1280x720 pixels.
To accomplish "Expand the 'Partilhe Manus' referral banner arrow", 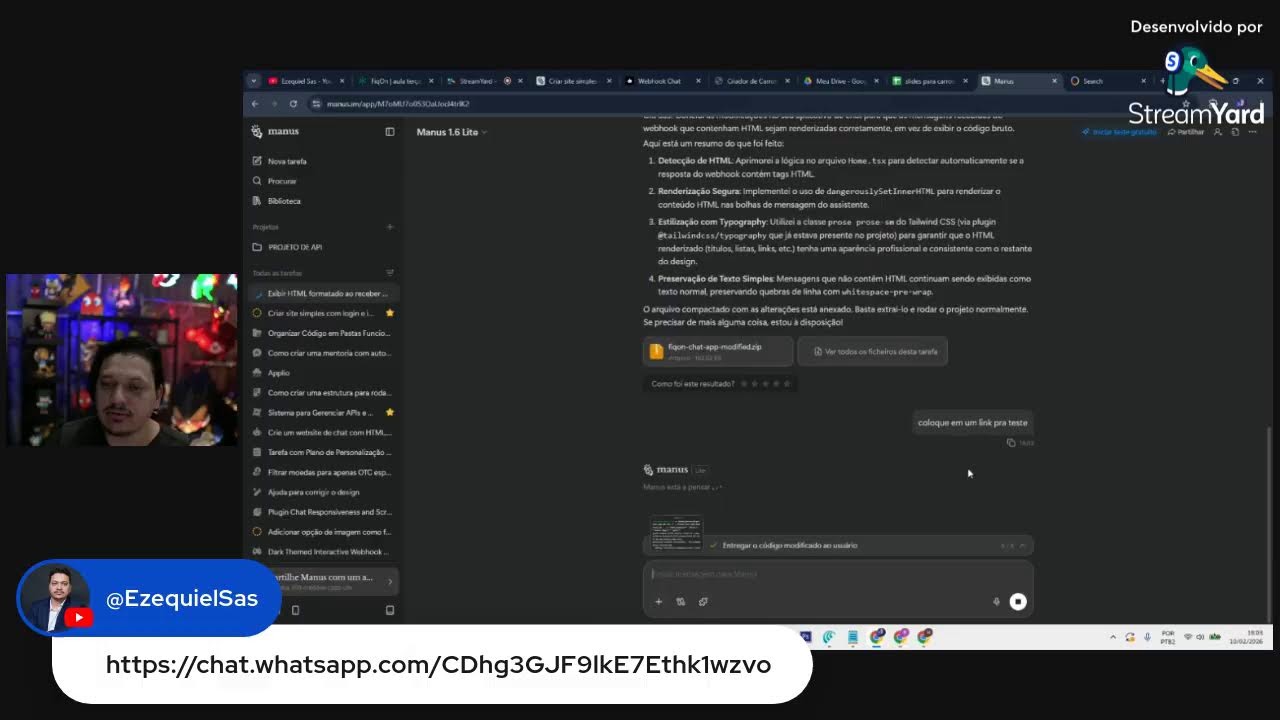I will [390, 581].
